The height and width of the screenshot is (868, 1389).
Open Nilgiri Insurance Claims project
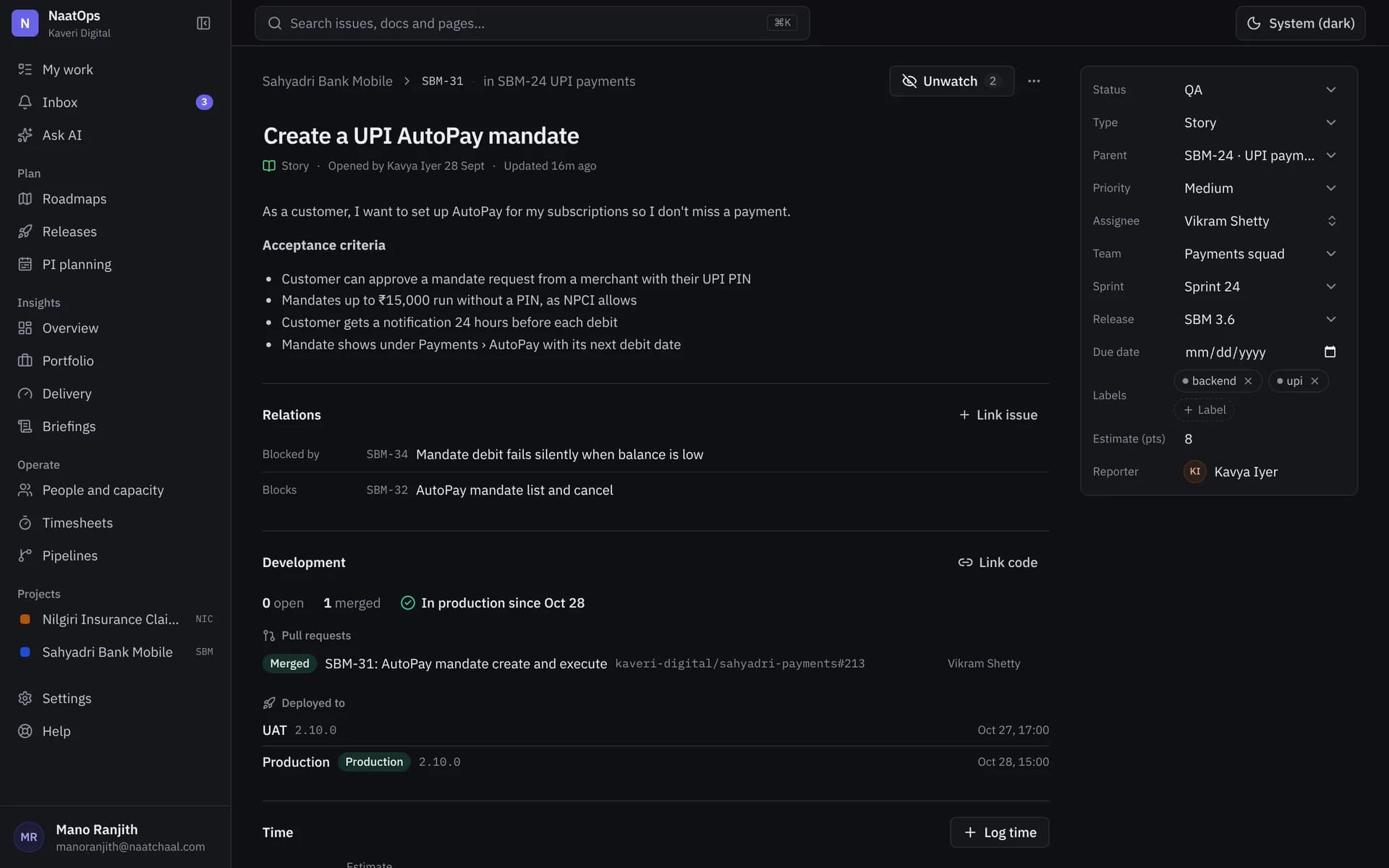pos(115,619)
